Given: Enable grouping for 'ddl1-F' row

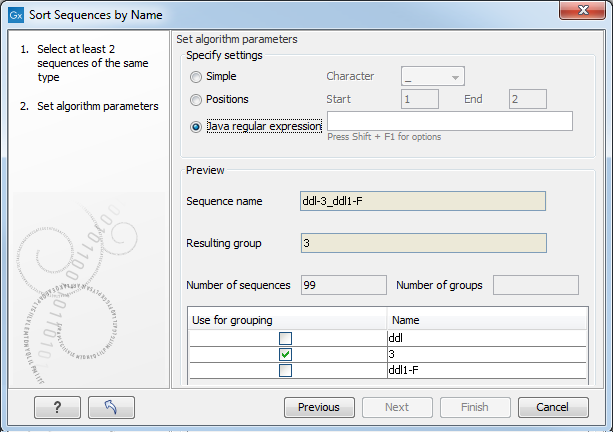Looking at the screenshot, I should coord(286,371).
